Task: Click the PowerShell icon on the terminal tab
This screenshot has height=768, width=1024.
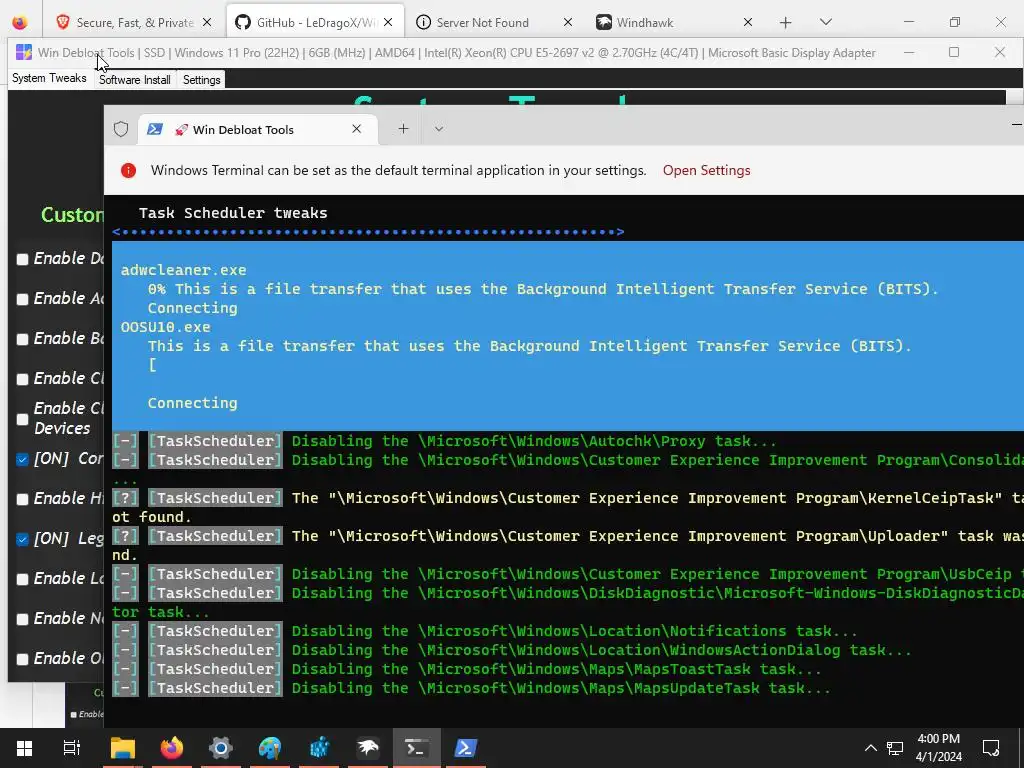Action: [155, 129]
